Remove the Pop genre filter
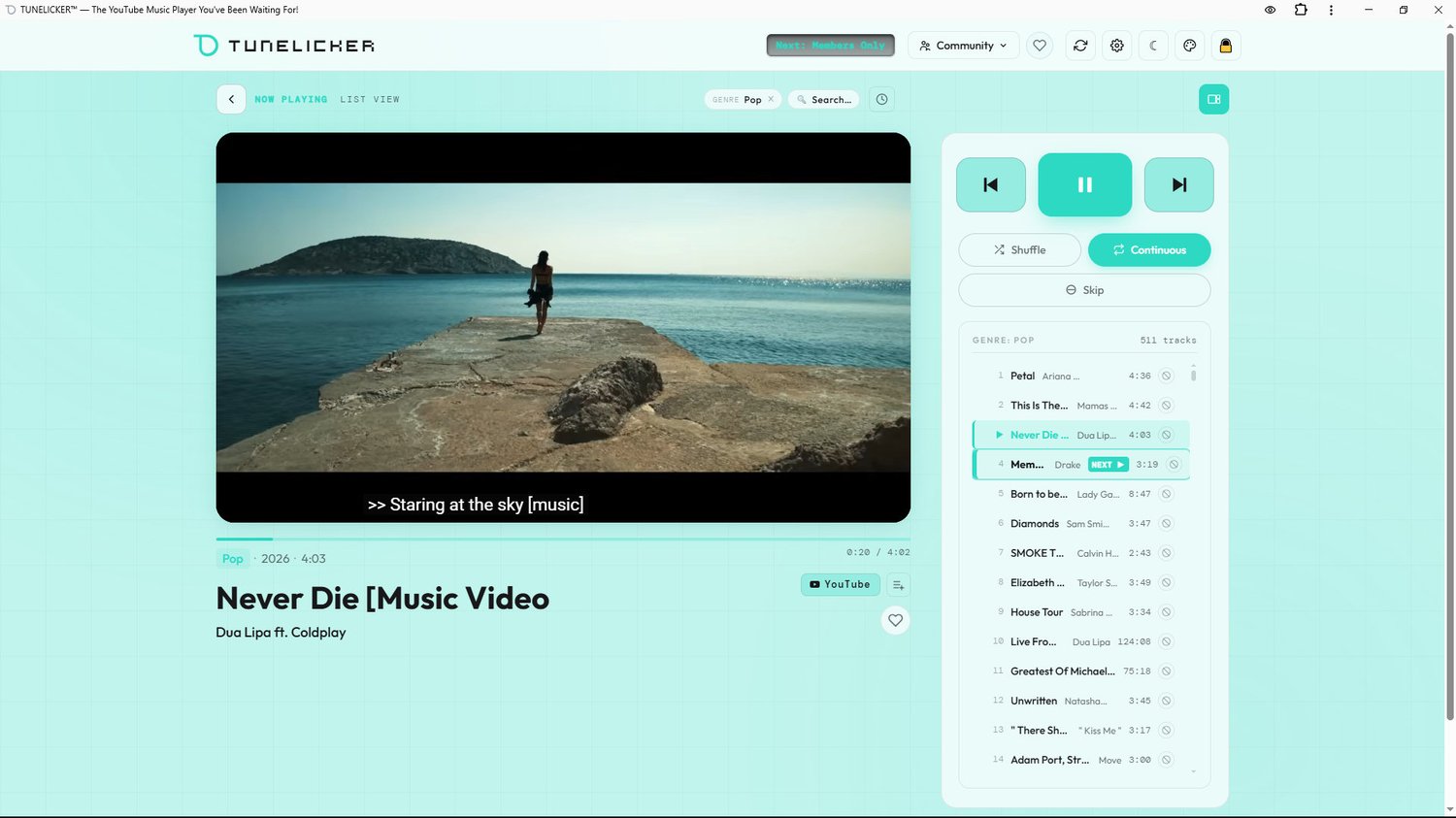Image resolution: width=1456 pixels, height=818 pixels. (771, 99)
